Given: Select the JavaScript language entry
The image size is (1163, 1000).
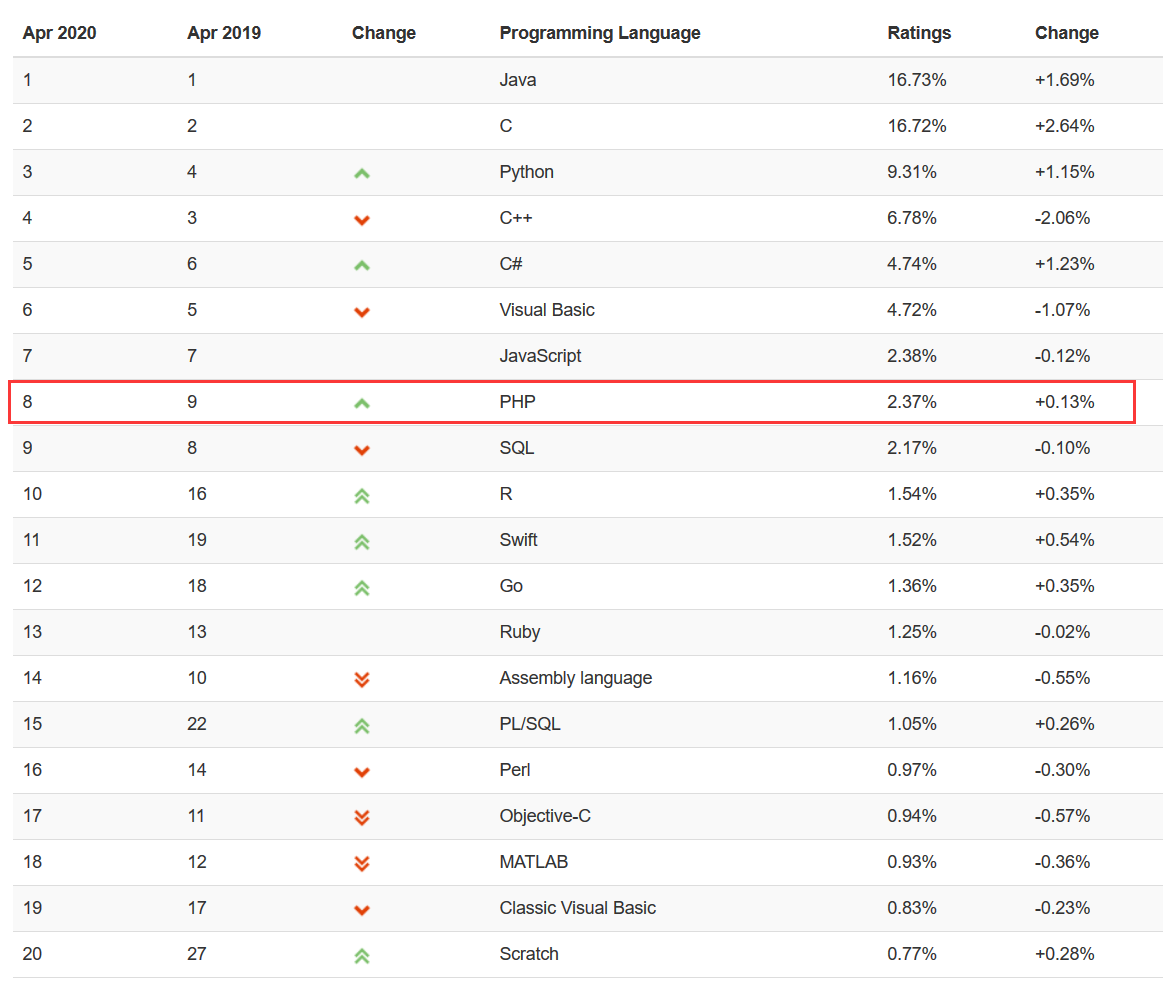Looking at the screenshot, I should 540,356.
